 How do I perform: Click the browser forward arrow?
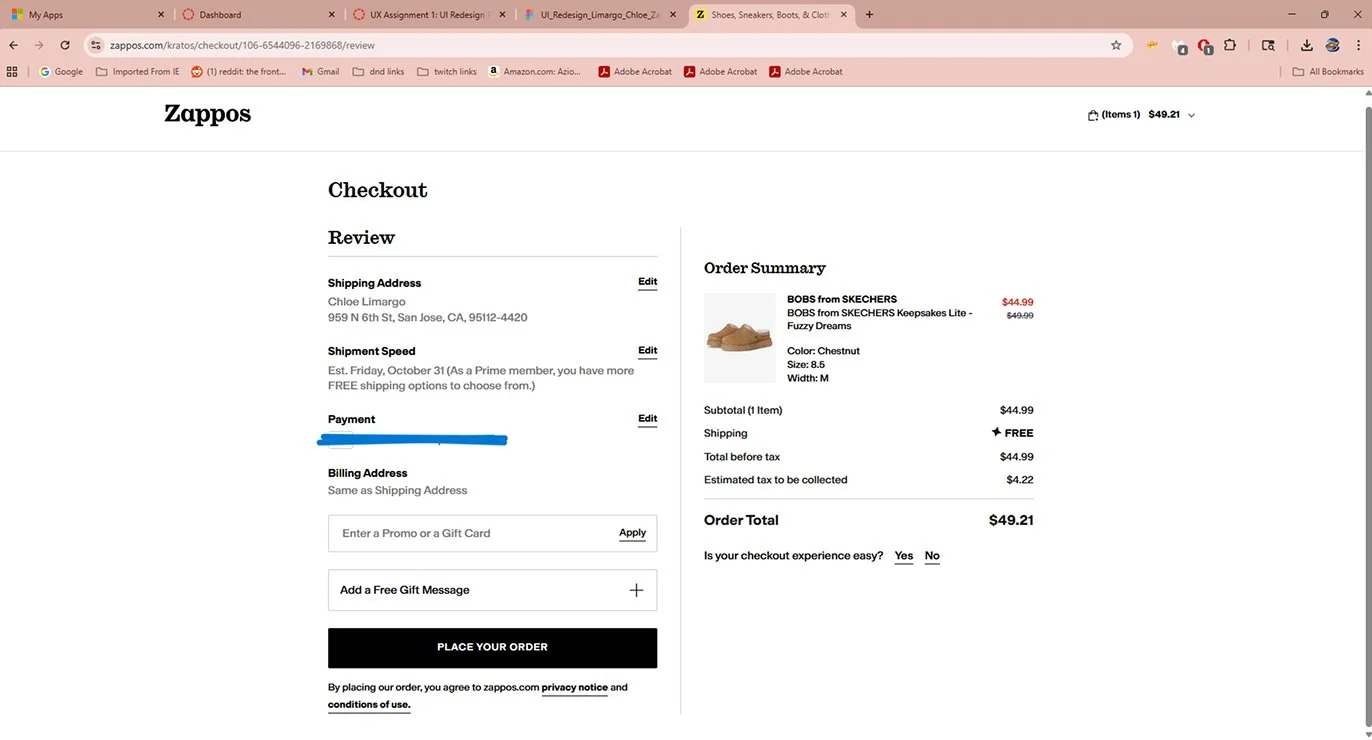39,45
